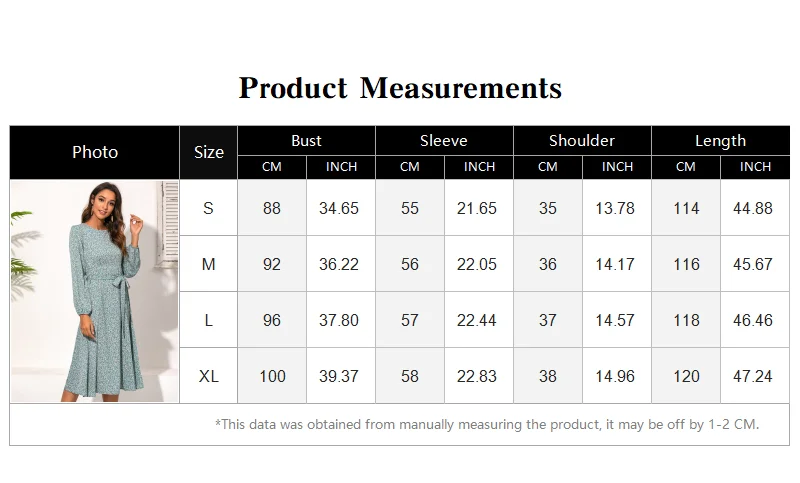The width and height of the screenshot is (800, 483).
Task: Select the 38 shoulder CM cell
Action: [548, 376]
